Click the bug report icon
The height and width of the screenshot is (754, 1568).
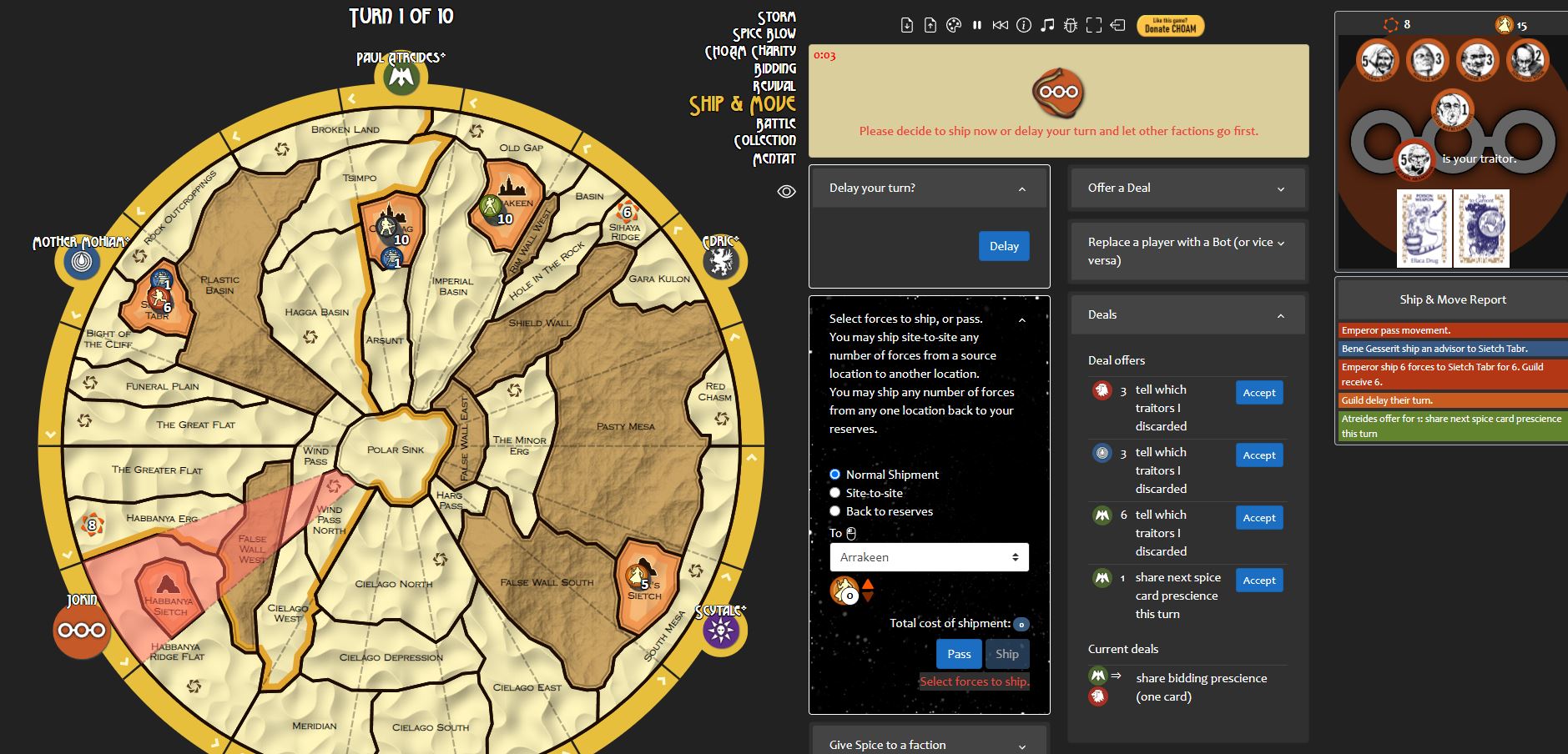1071,25
